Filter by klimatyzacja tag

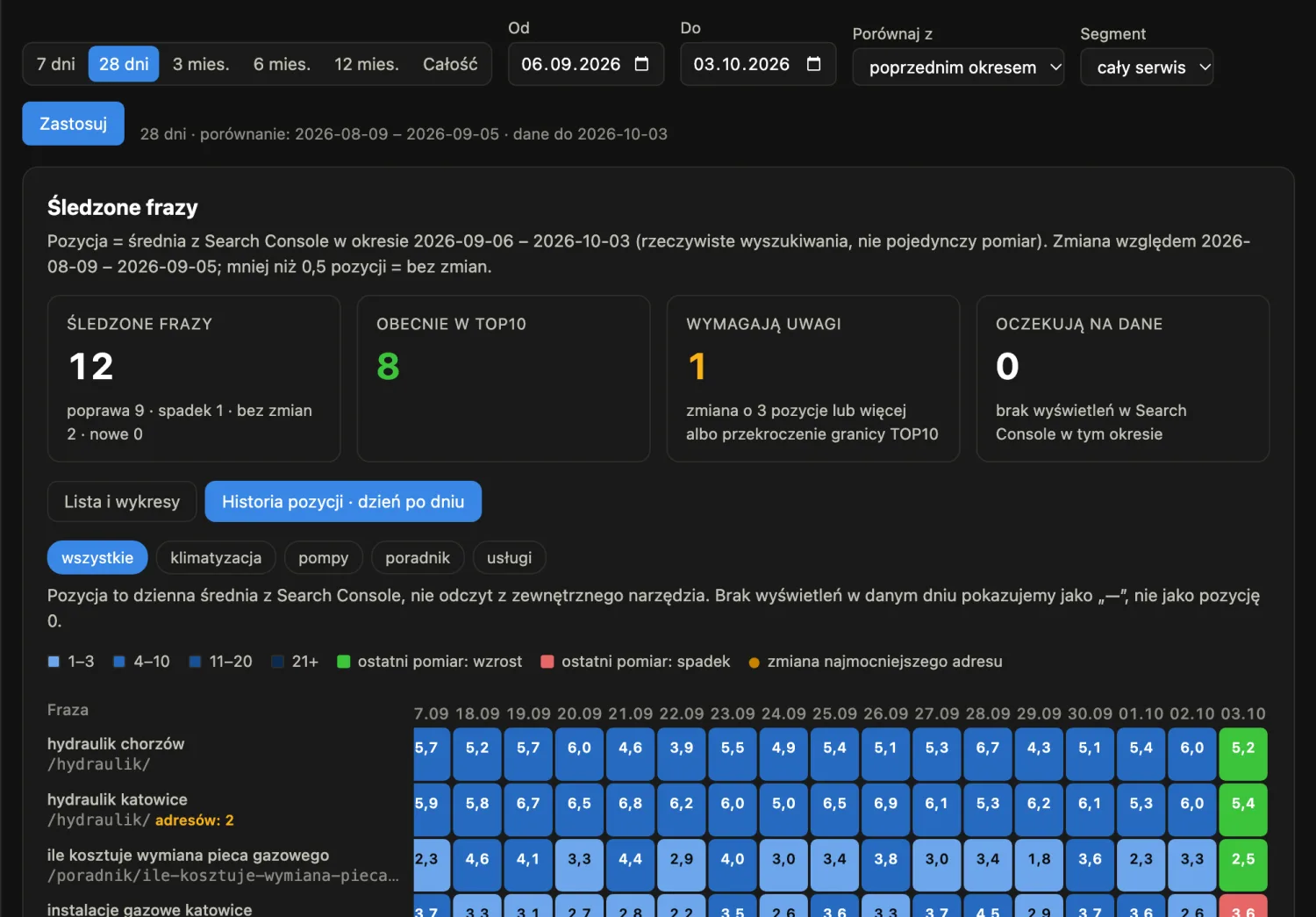point(216,557)
